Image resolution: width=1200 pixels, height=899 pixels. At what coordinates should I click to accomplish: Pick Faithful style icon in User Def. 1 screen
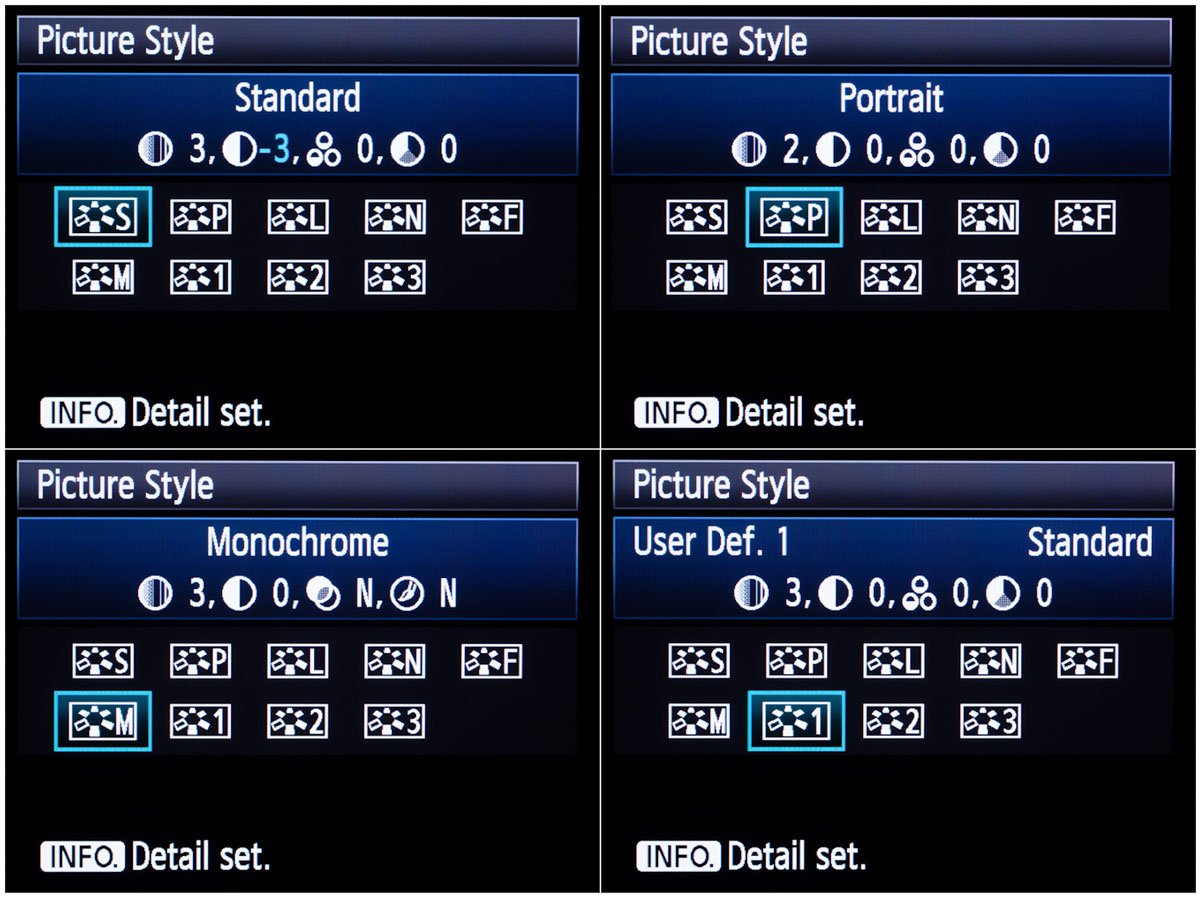pos(1087,661)
